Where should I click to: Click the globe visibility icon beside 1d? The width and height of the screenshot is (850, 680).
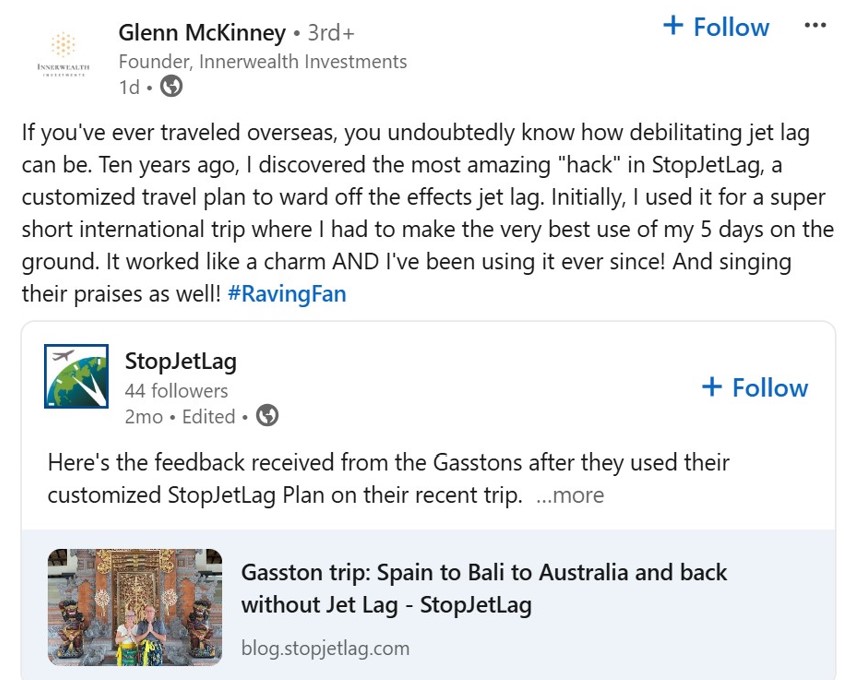coord(171,87)
